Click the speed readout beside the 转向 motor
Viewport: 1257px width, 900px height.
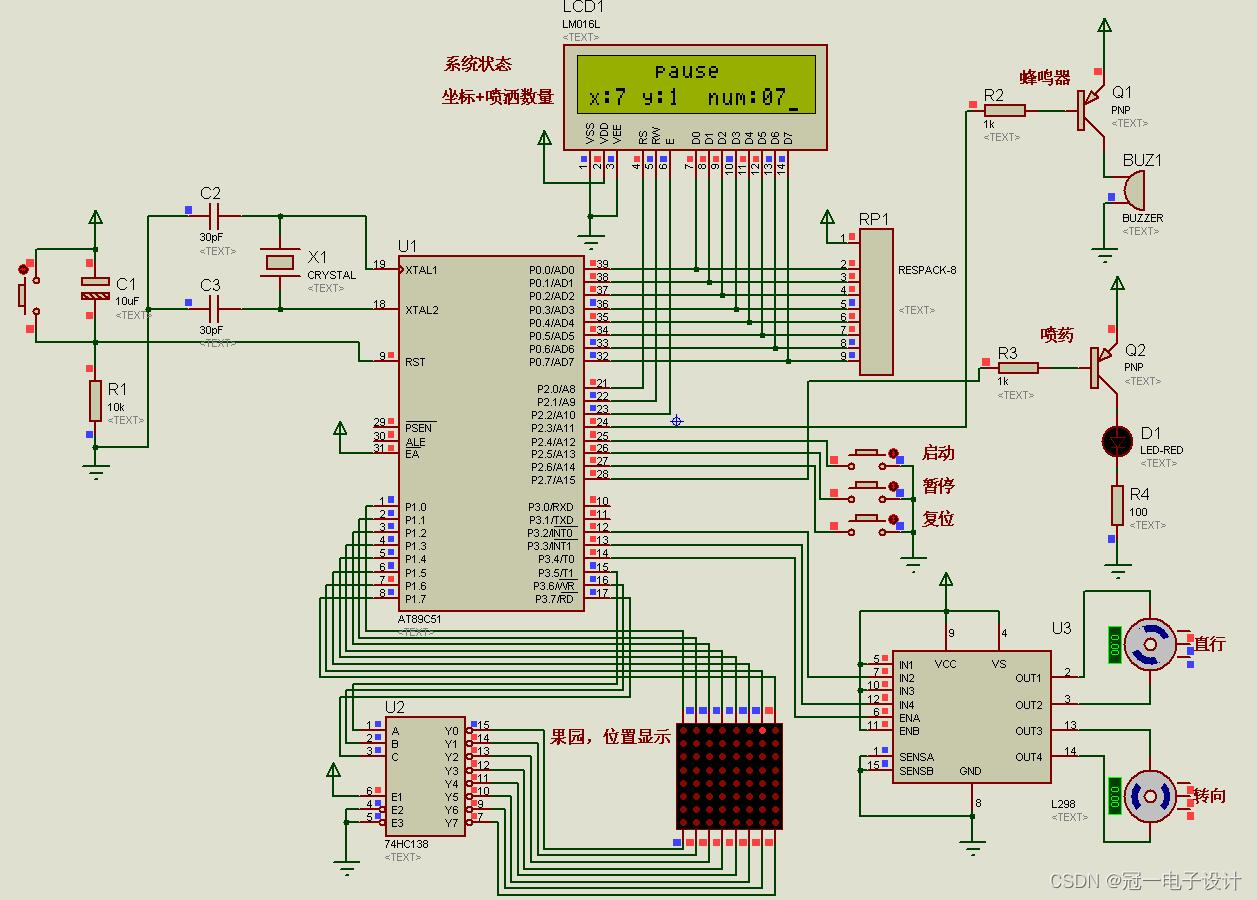coord(1114,796)
